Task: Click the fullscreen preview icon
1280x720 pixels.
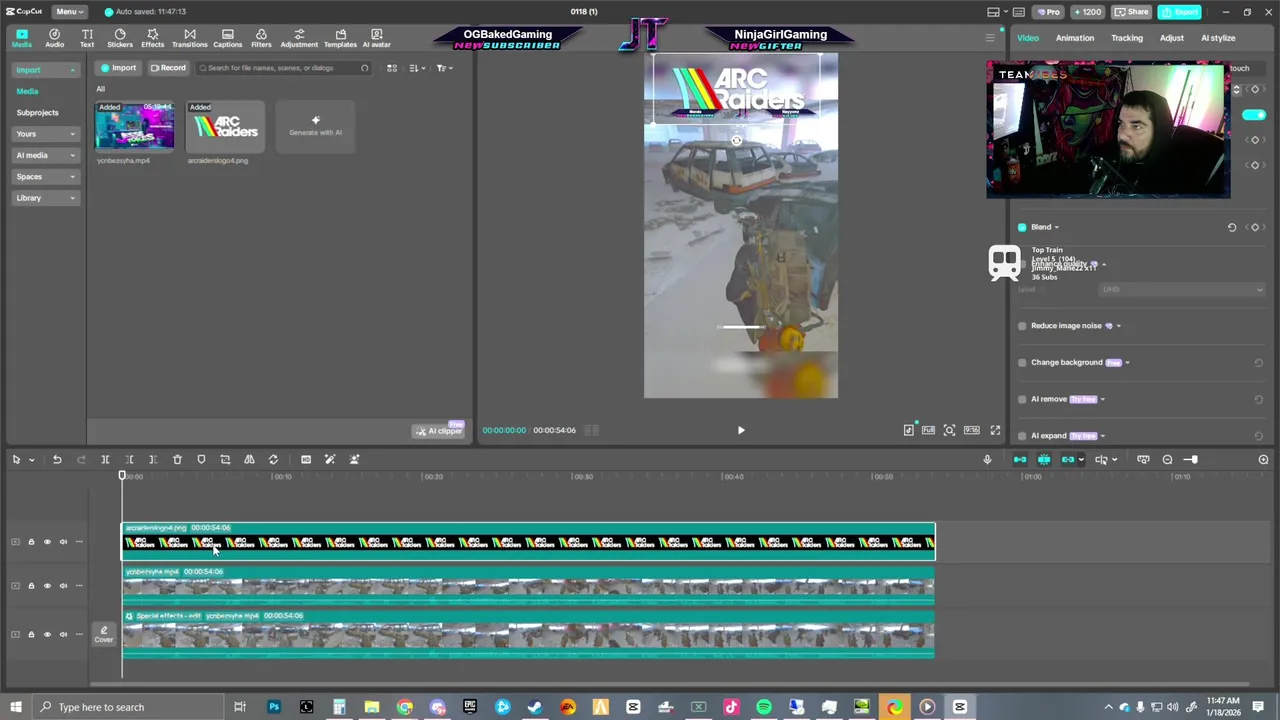Action: (995, 430)
